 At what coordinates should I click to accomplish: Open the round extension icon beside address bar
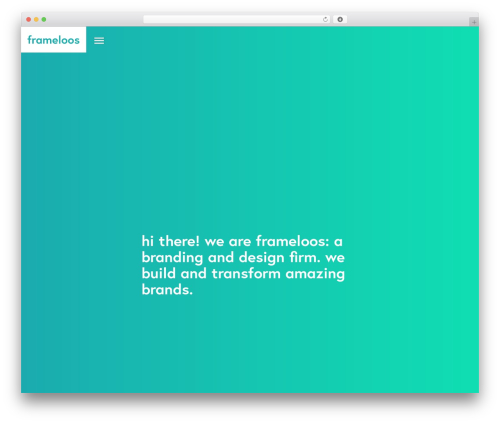pyautogui.click(x=340, y=19)
